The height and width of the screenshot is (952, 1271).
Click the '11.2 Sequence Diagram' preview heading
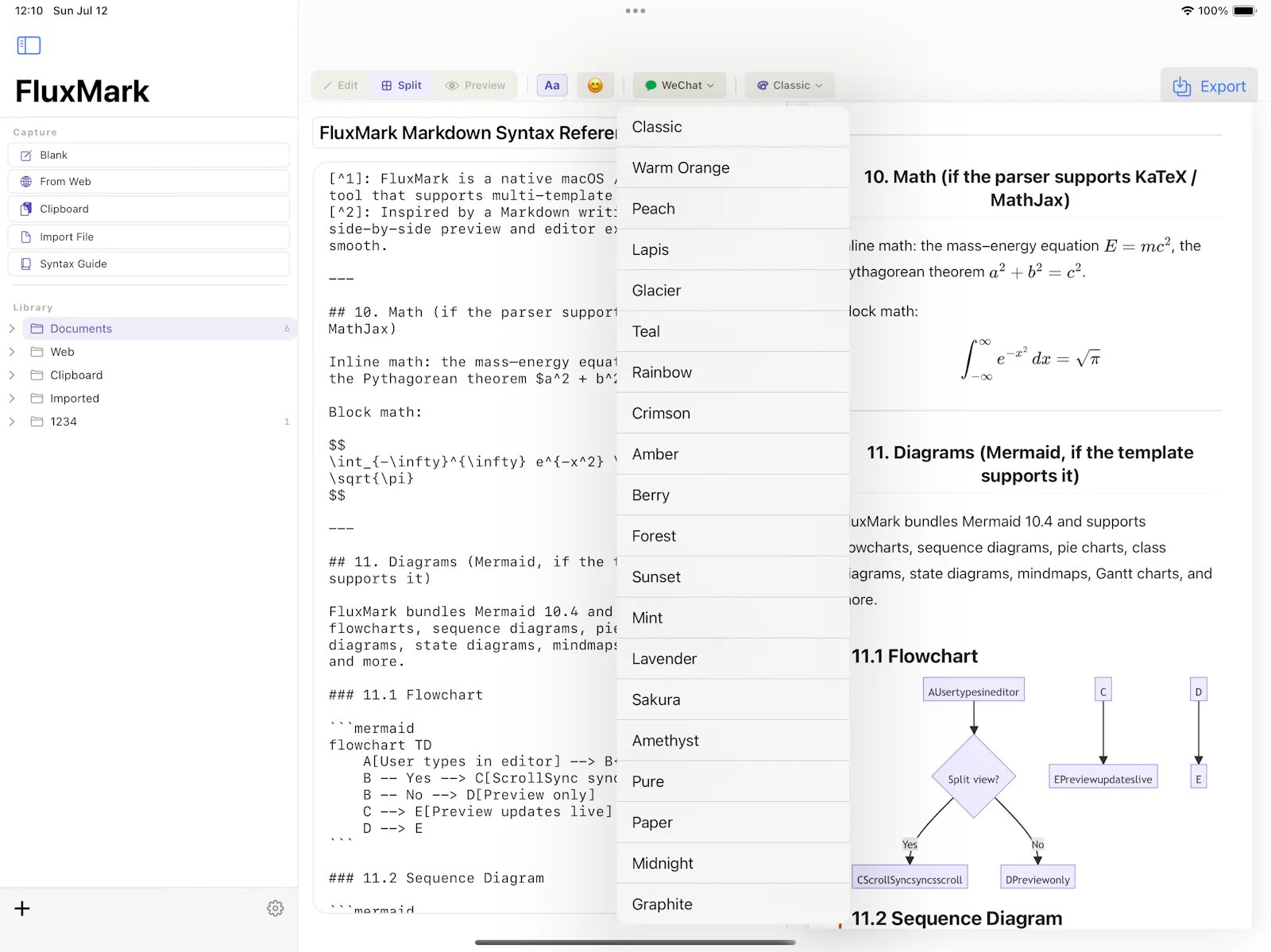(x=956, y=919)
